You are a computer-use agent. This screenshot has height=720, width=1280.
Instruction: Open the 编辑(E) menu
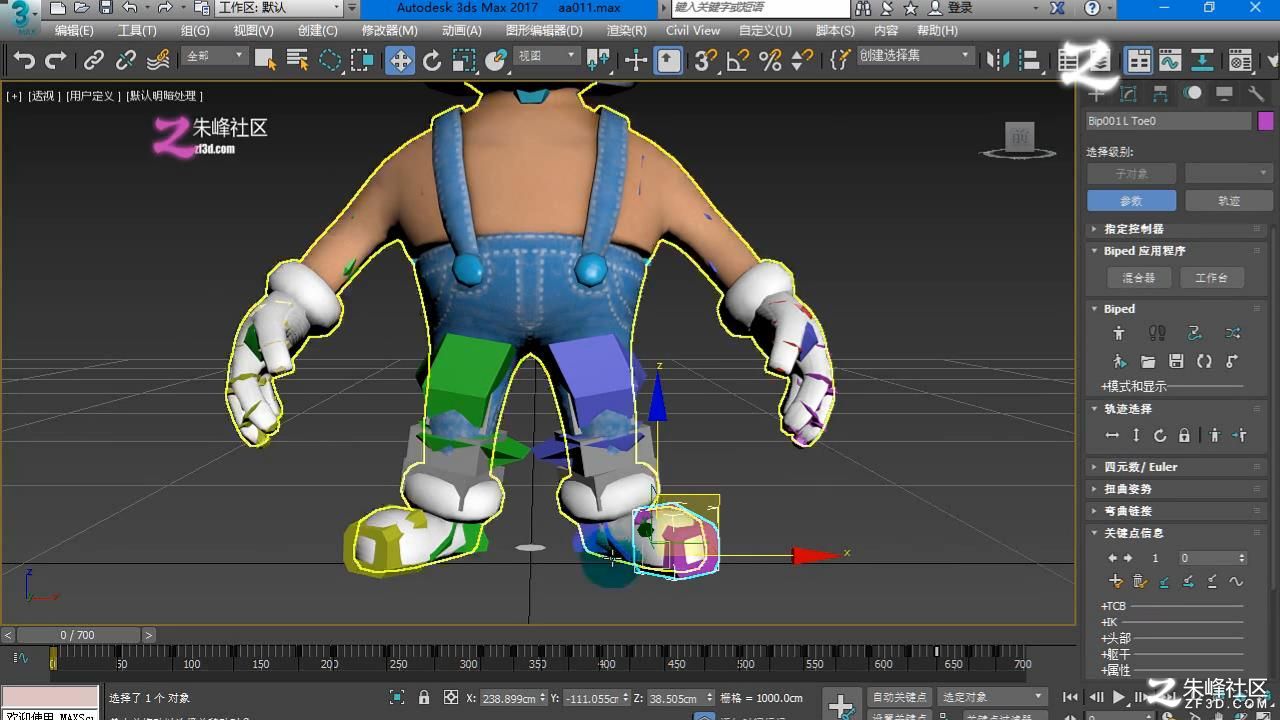click(74, 31)
